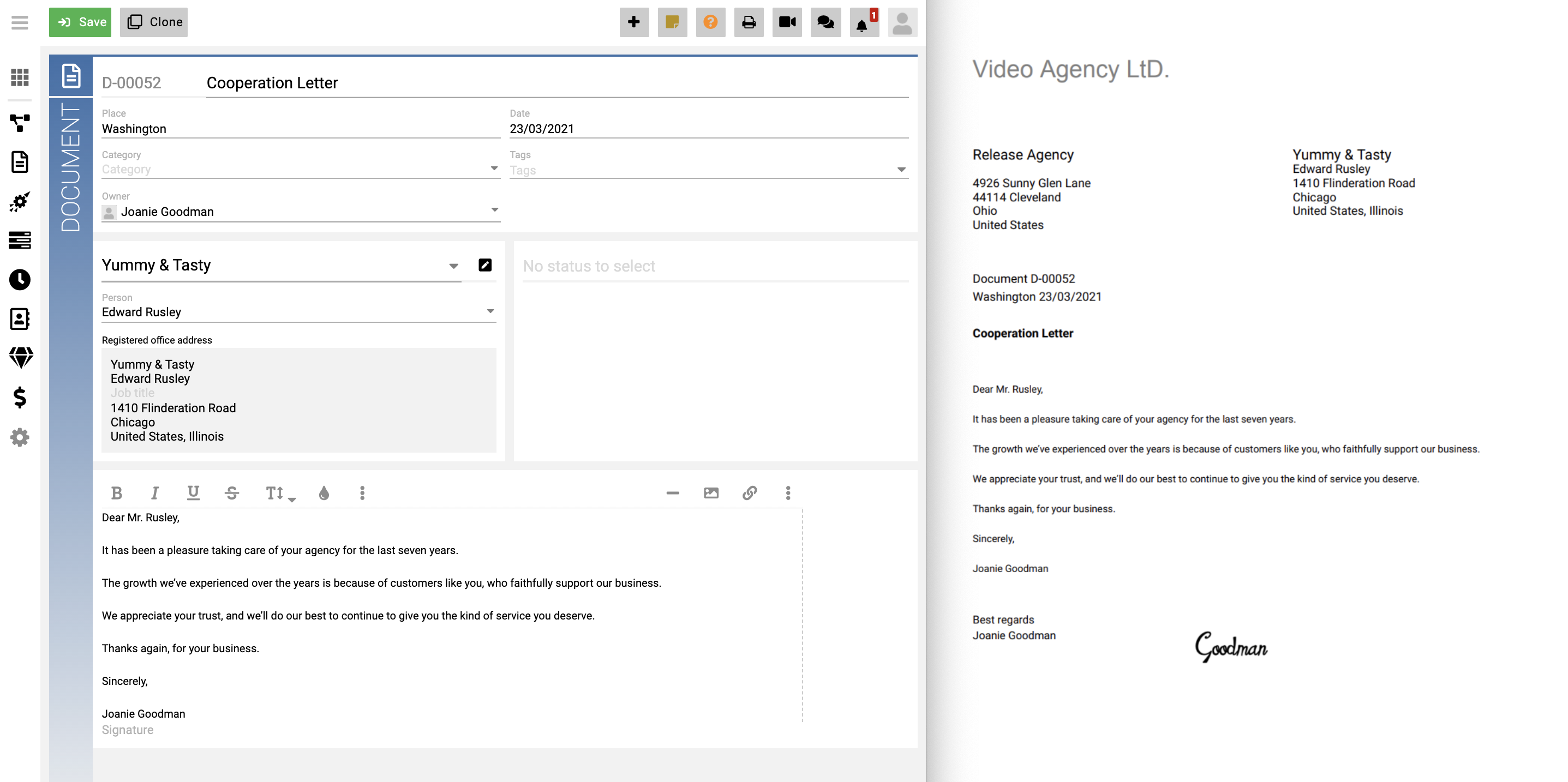Screen dimensions: 1568x782
Task: Toggle bold formatting in the text editor
Action: [x=117, y=493]
